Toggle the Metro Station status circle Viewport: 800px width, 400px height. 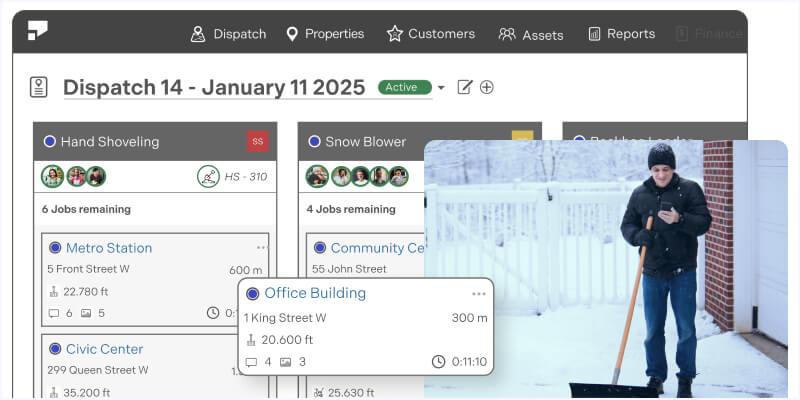(55, 248)
